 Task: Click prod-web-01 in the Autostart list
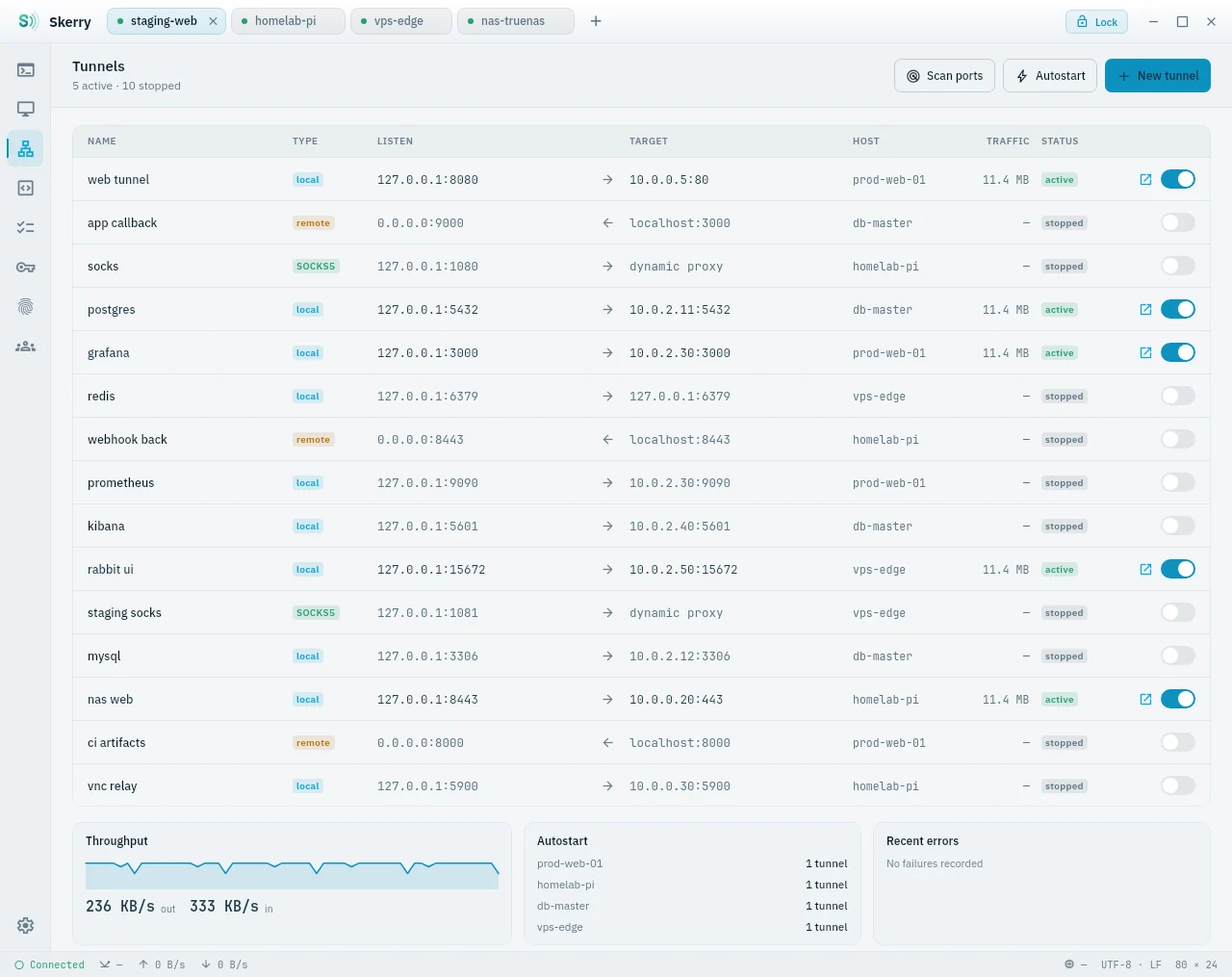point(570,863)
